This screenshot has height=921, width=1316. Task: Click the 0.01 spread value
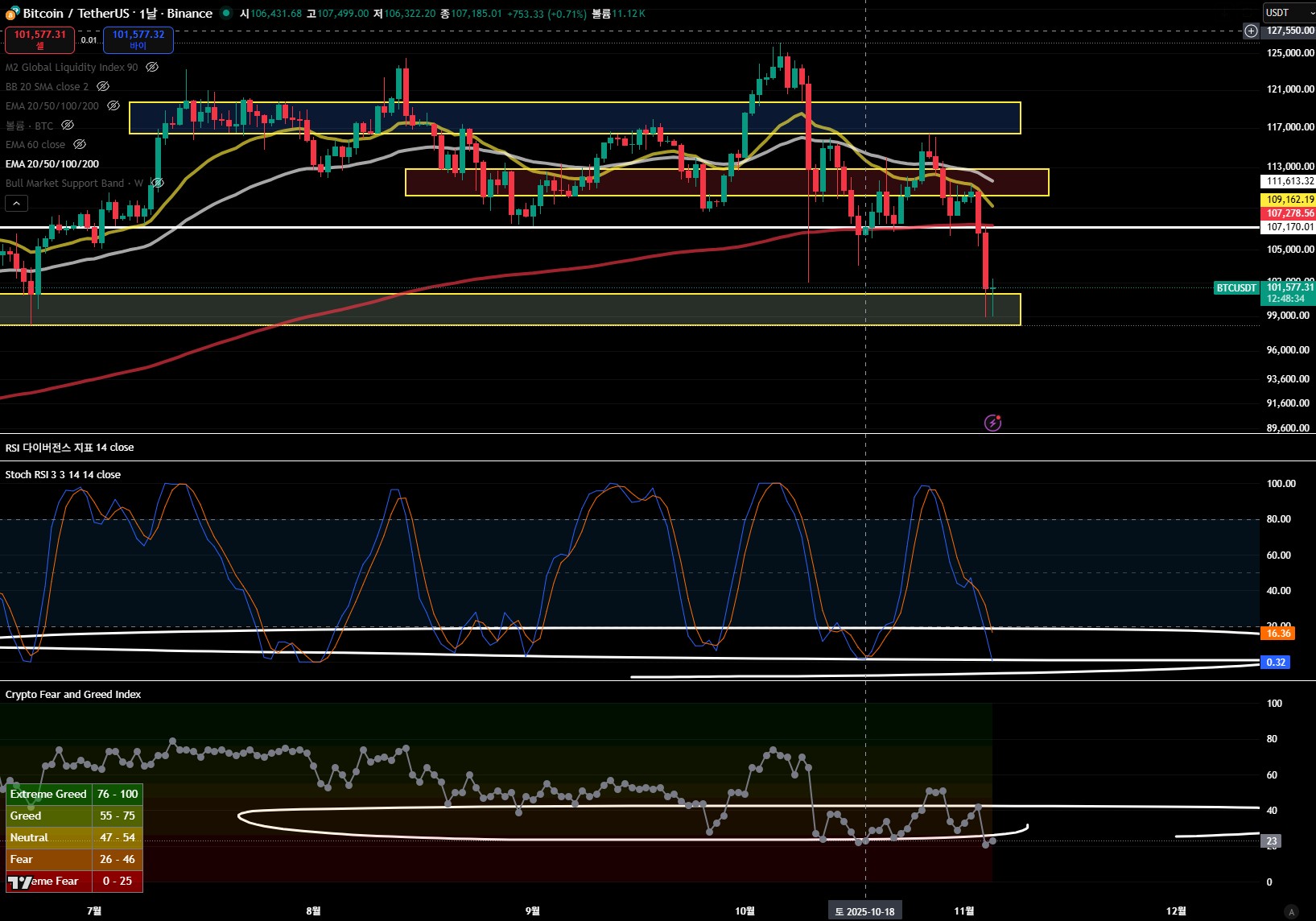point(89,40)
